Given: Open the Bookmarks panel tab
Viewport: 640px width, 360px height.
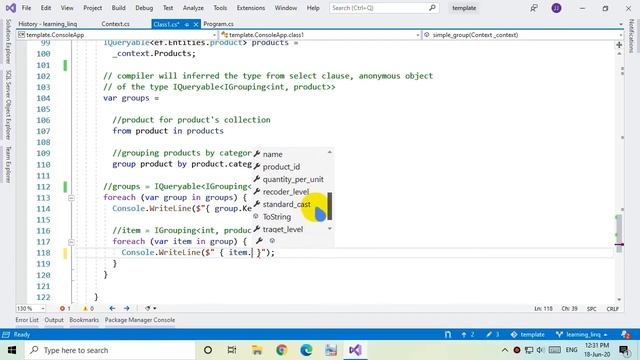Looking at the screenshot, I should point(84,320).
